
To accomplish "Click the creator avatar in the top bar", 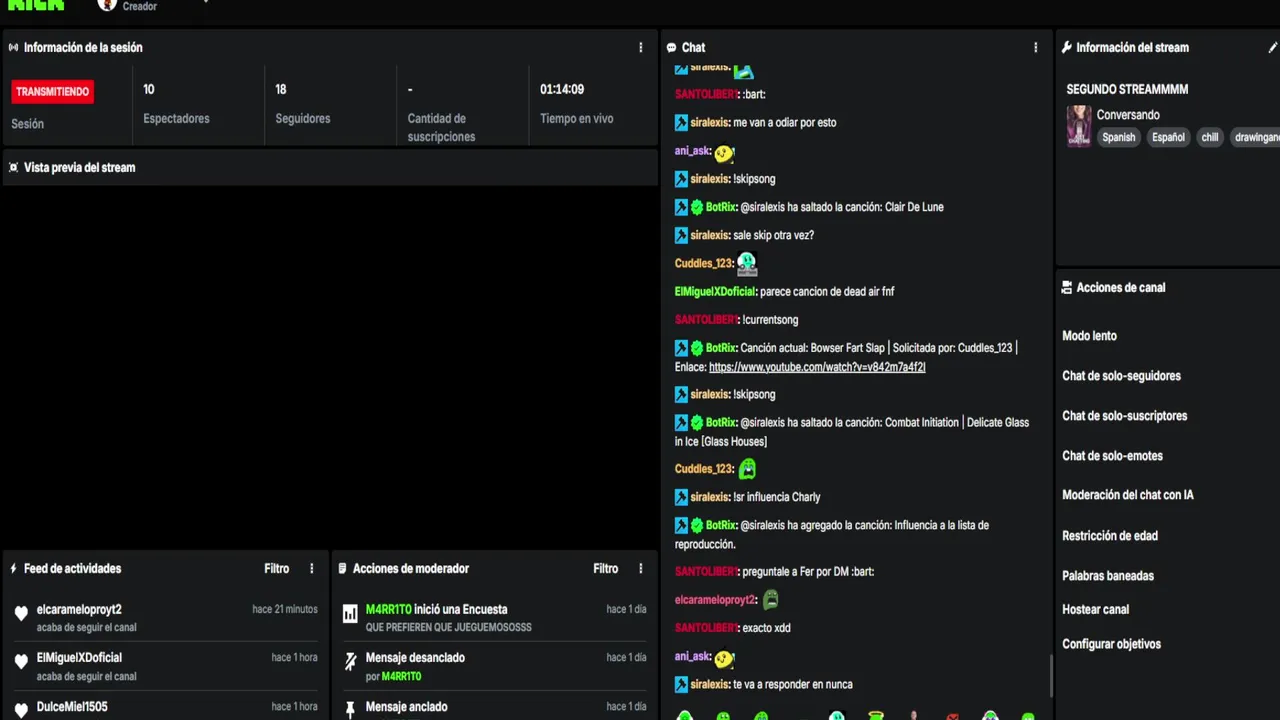I will coord(107,4).
